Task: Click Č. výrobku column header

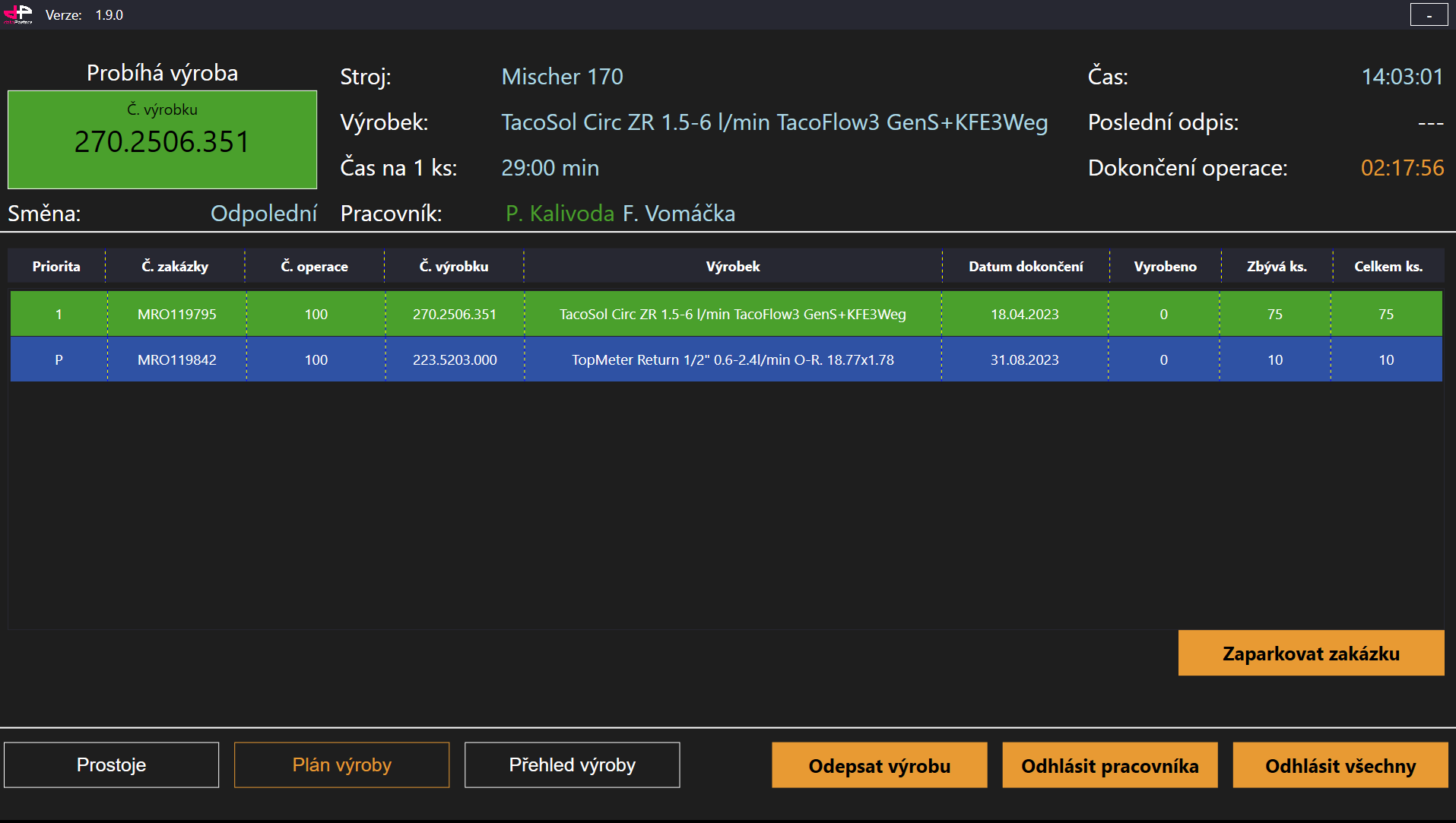Action: click(454, 266)
